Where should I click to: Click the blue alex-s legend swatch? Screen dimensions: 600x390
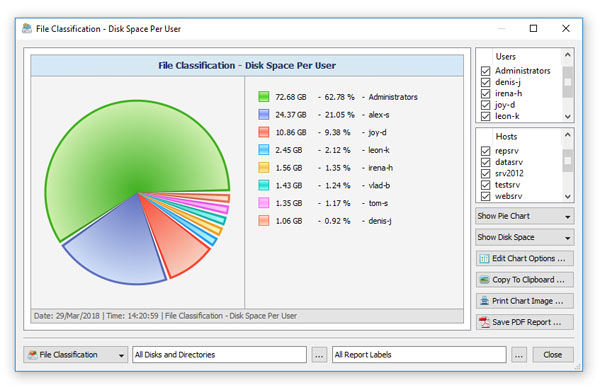tap(264, 114)
